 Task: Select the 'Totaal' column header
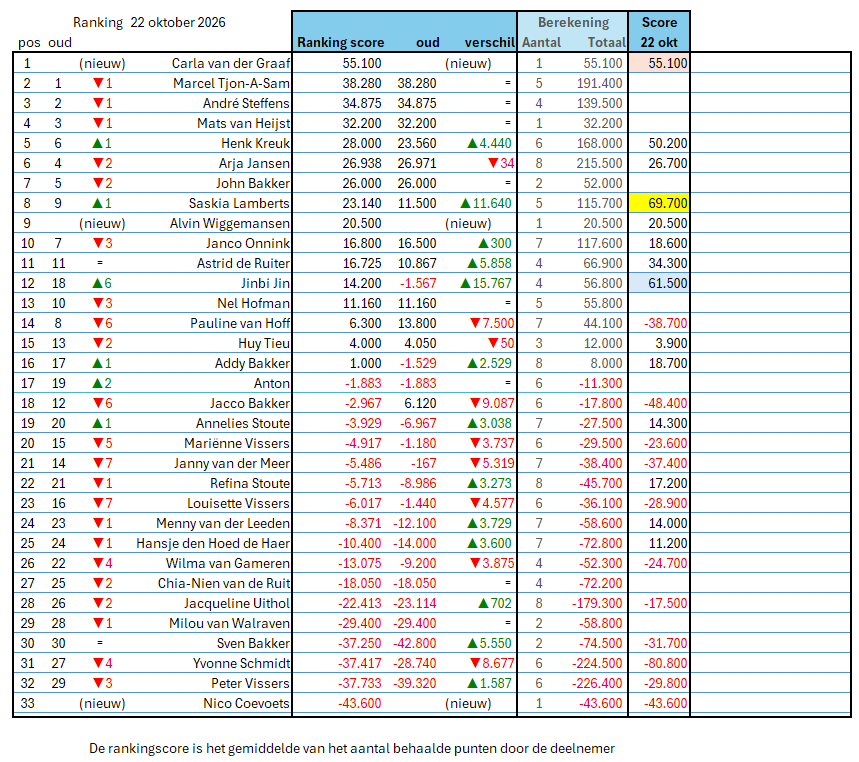coord(606,43)
